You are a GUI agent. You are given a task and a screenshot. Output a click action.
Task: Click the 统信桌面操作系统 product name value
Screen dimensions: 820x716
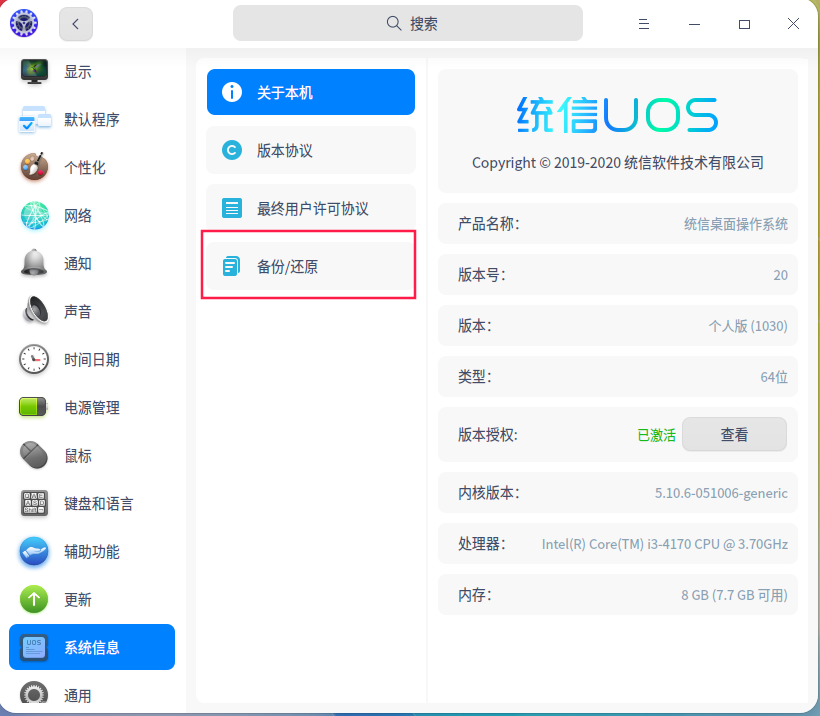point(736,224)
